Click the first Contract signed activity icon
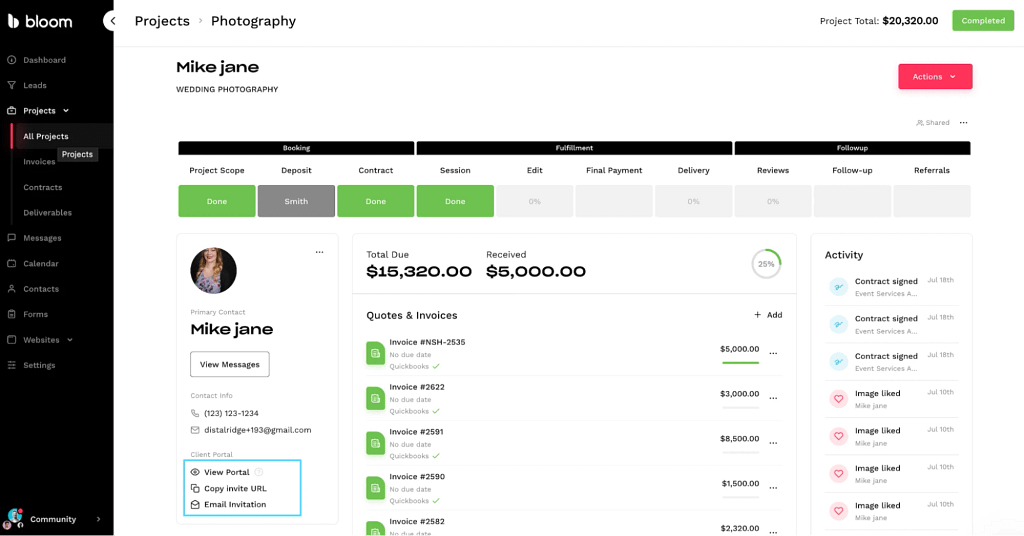The image size is (1024, 536). coord(839,287)
